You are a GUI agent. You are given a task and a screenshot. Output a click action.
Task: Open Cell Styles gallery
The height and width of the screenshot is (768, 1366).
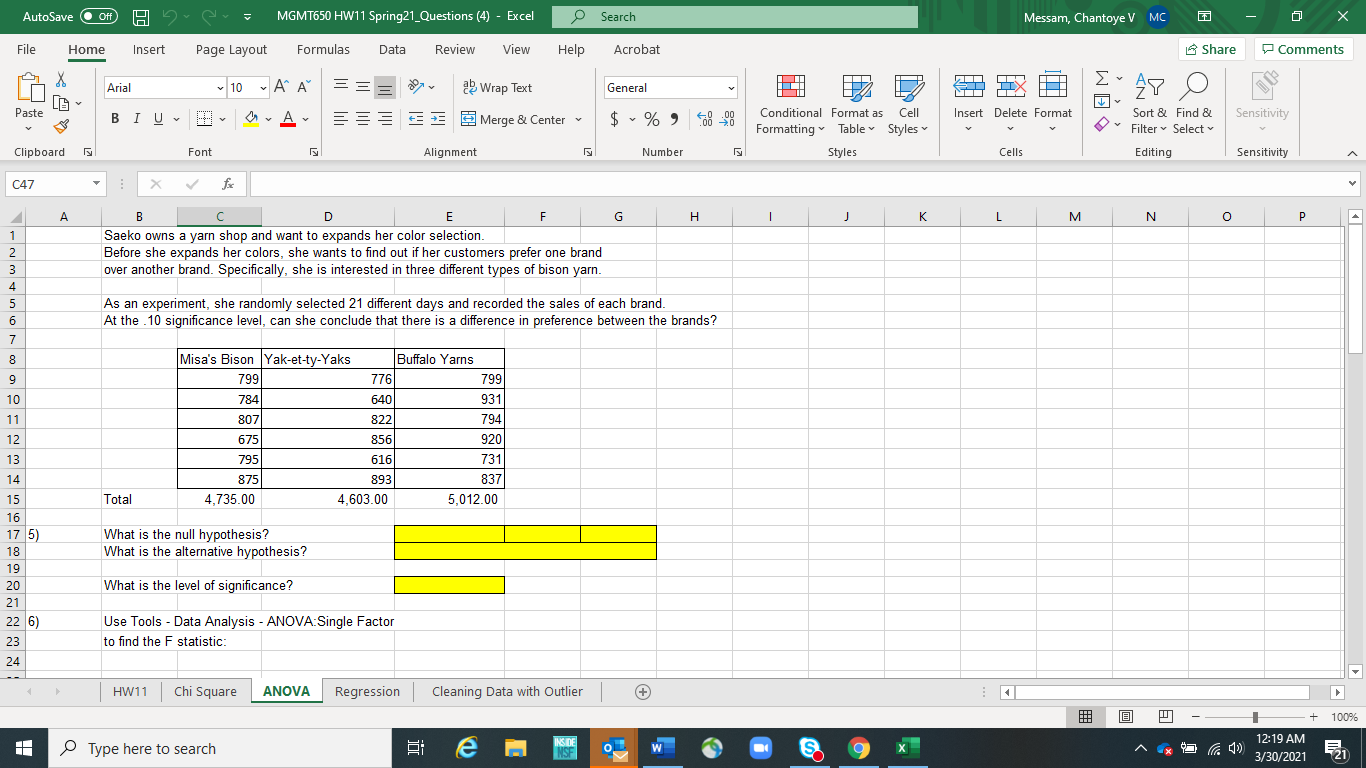(908, 104)
